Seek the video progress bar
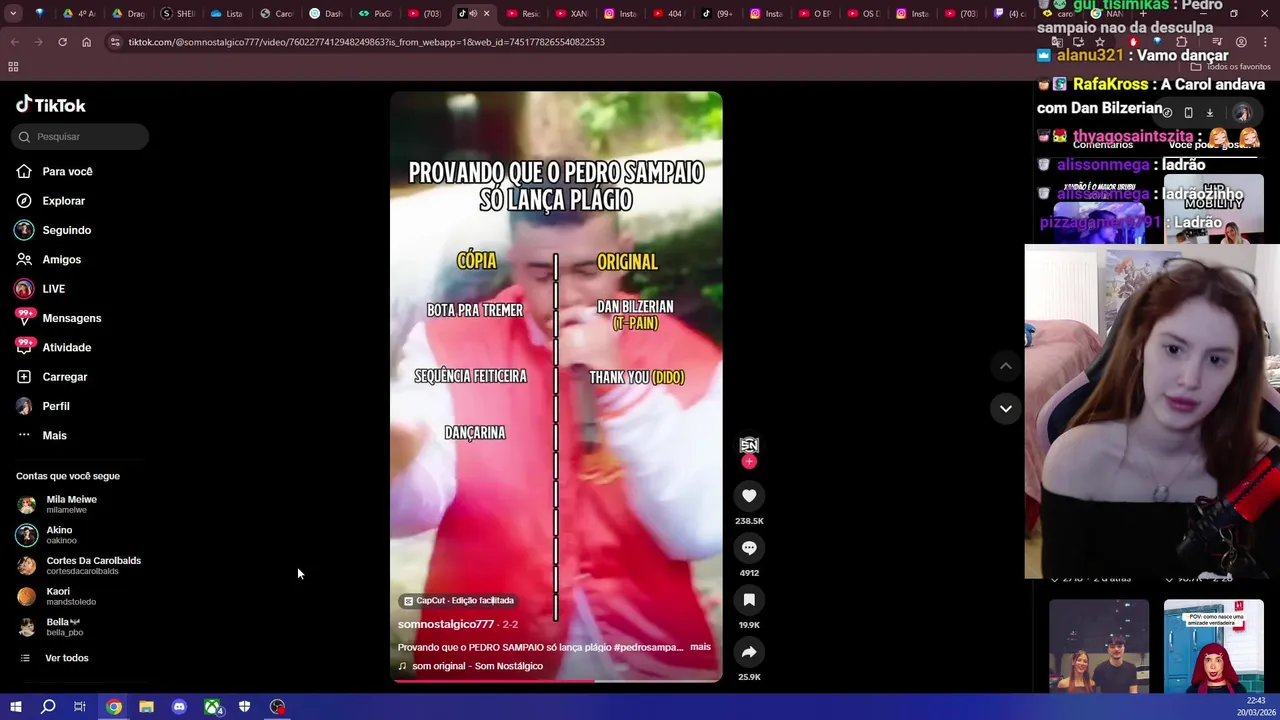This screenshot has height=720, width=1280. point(556,681)
